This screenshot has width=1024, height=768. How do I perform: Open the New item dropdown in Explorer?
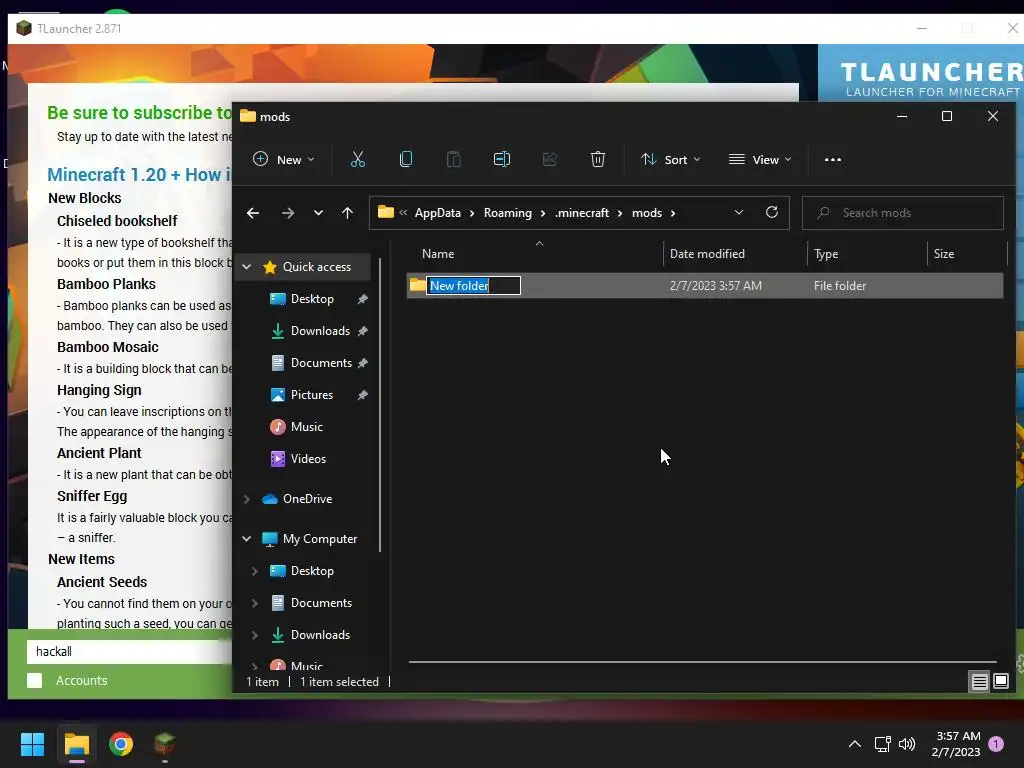283,159
